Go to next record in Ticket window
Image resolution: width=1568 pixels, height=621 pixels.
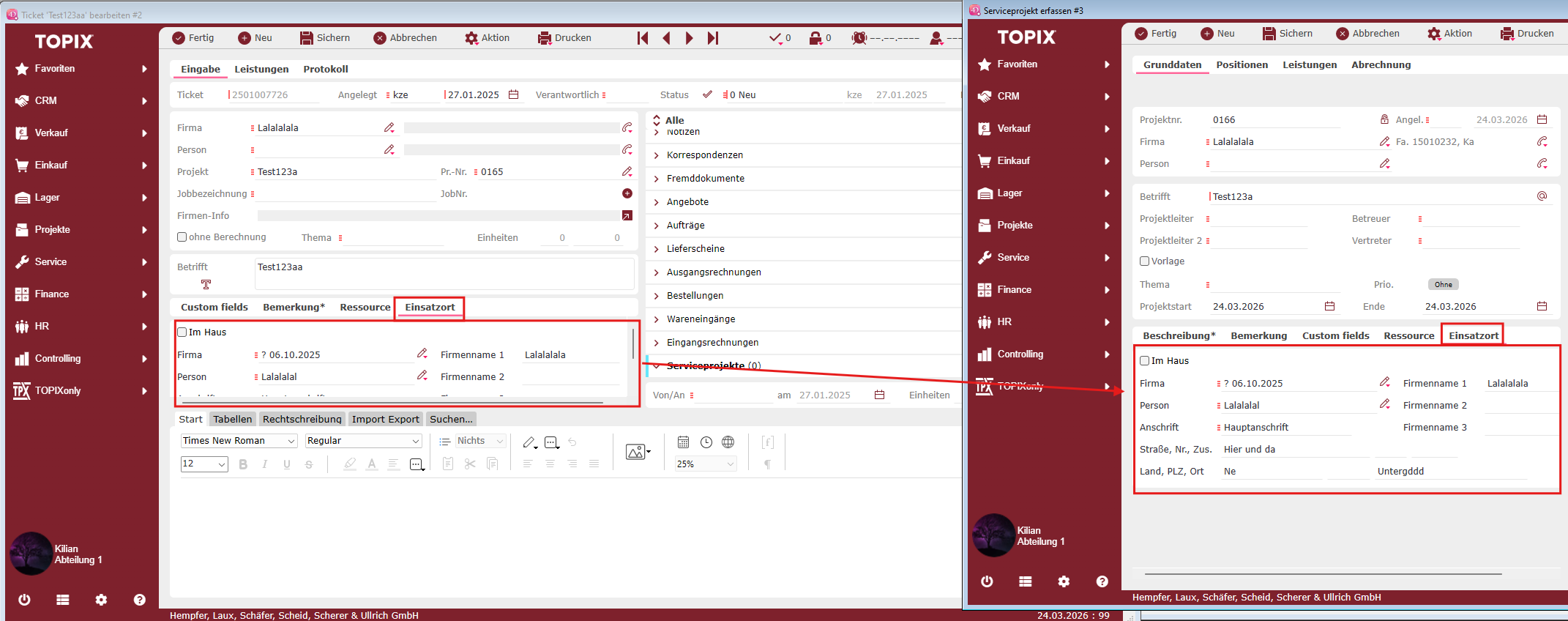(689, 38)
